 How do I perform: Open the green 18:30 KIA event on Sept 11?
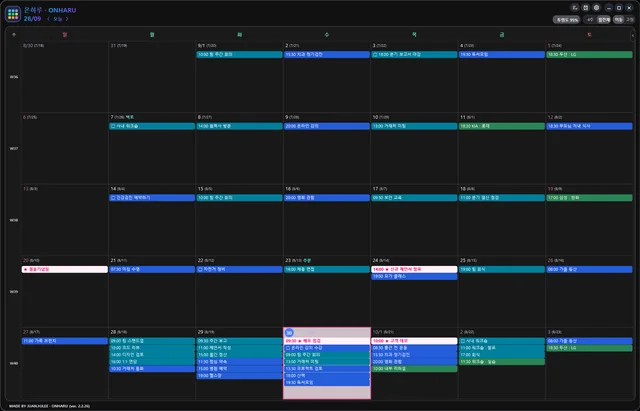pyautogui.click(x=502, y=127)
